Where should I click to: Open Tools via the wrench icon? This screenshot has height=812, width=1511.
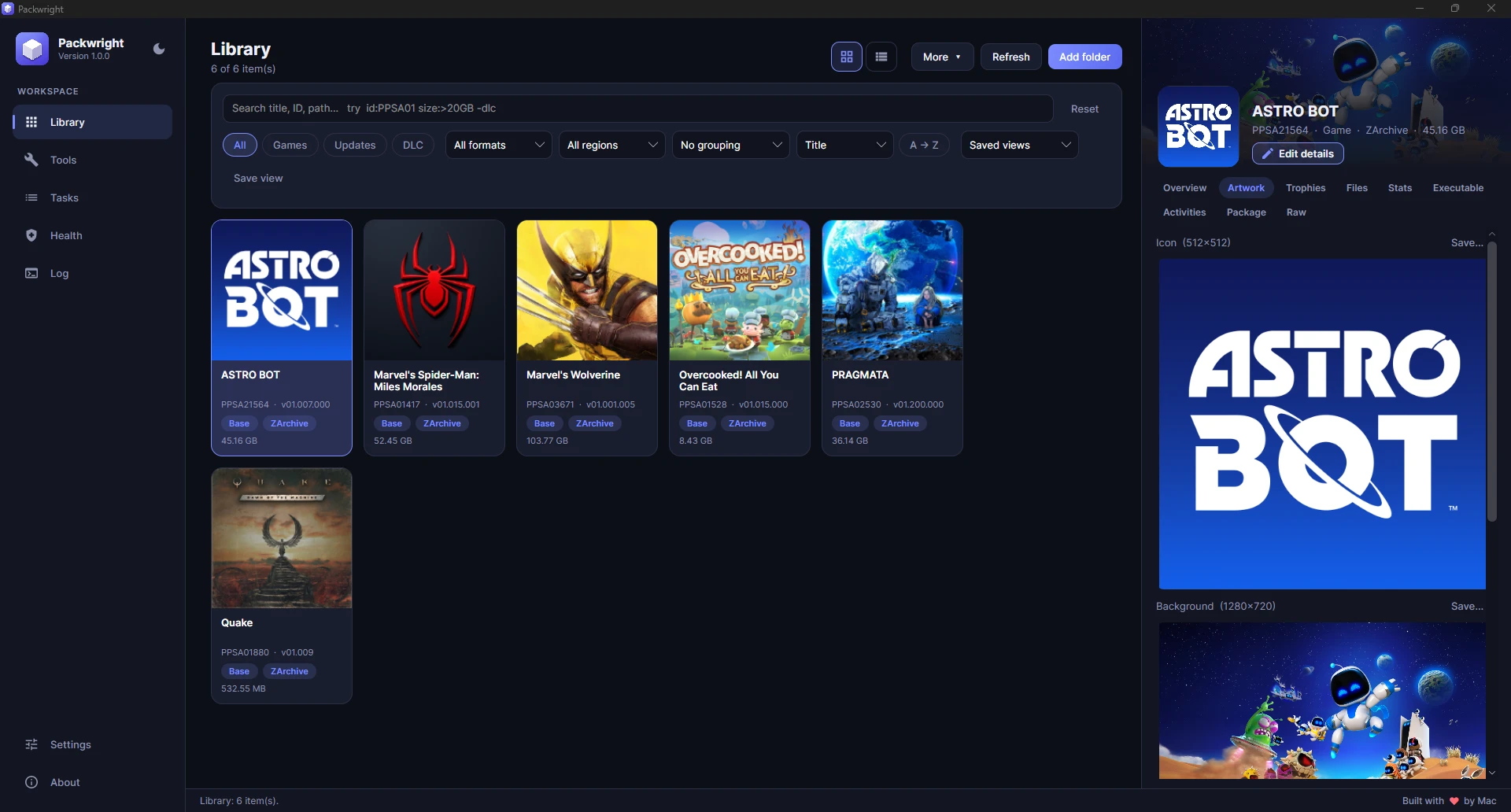tap(31, 160)
